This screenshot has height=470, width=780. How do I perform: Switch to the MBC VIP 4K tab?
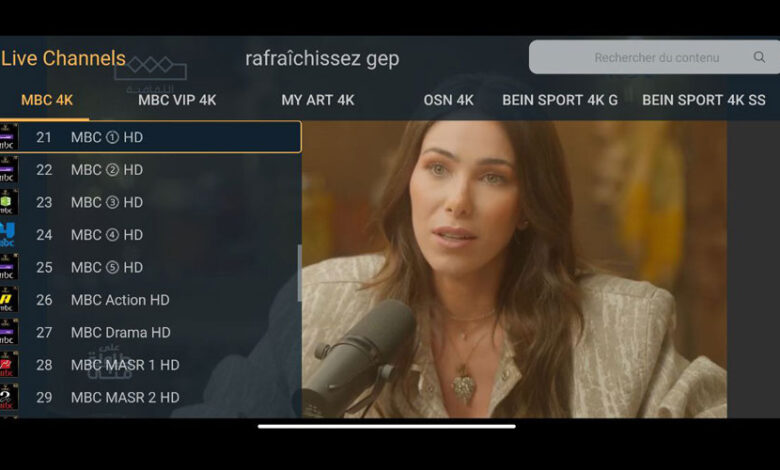pyautogui.click(x=177, y=100)
